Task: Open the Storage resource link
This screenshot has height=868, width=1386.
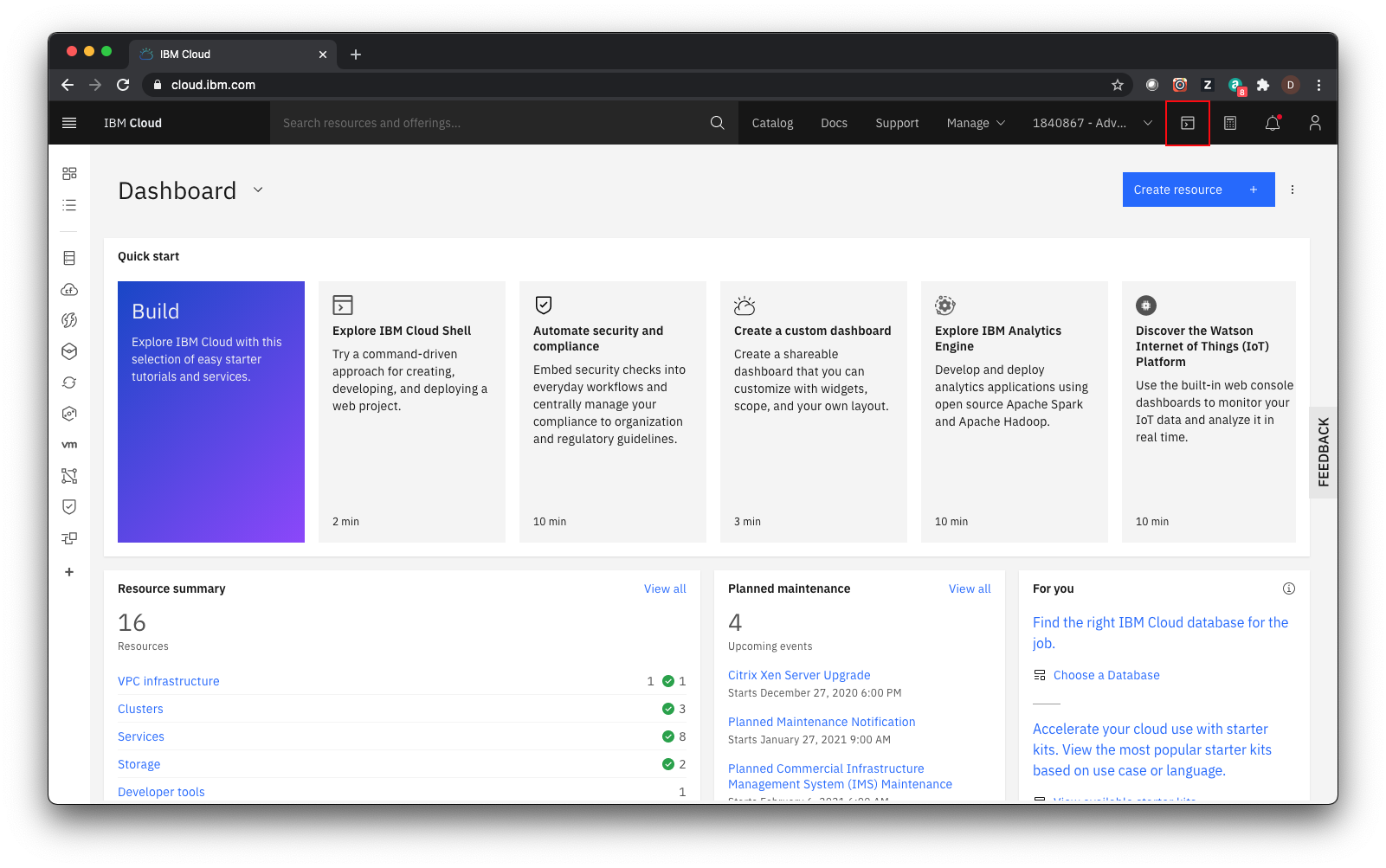Action: pos(139,764)
